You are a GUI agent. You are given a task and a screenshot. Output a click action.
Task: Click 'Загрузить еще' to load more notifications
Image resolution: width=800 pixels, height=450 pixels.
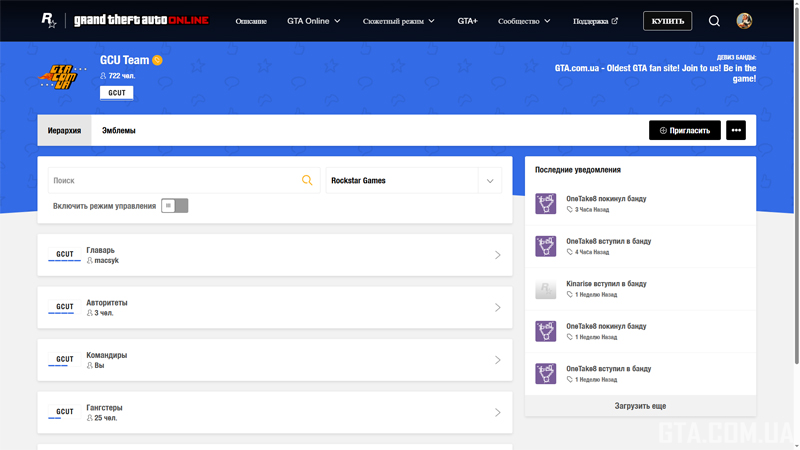pyautogui.click(x=640, y=406)
